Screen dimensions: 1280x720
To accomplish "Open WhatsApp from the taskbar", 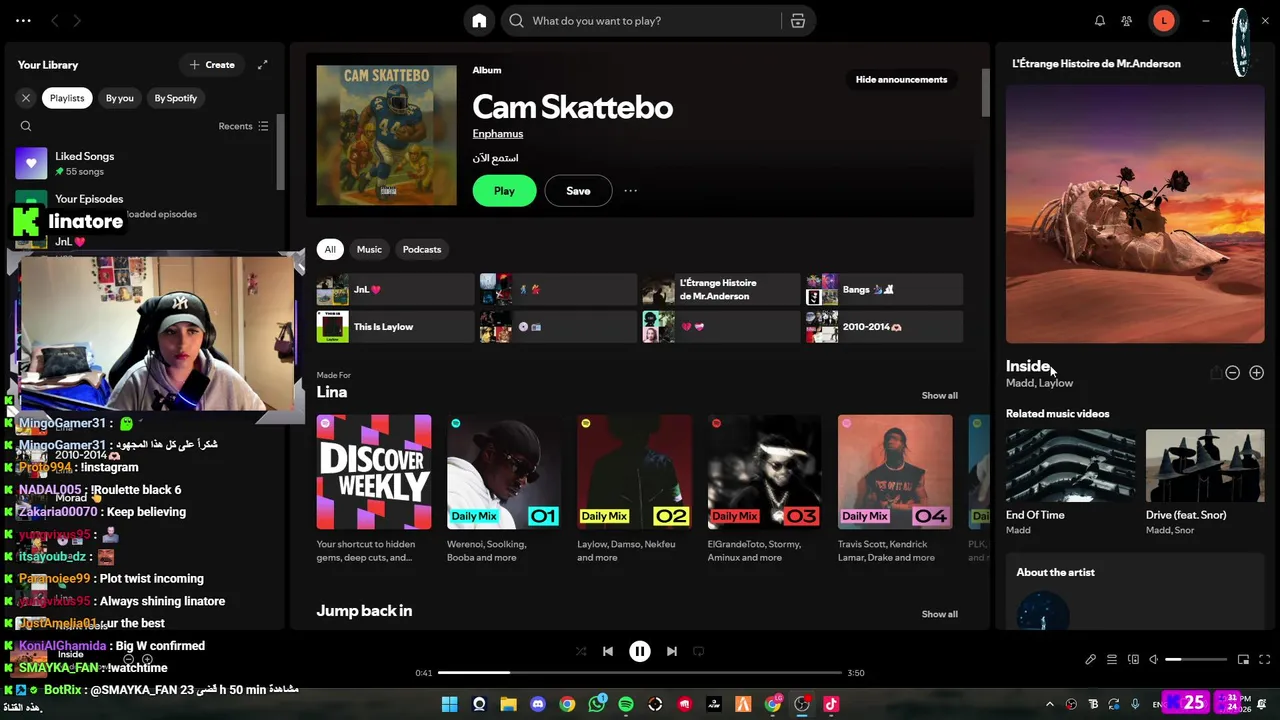I will pyautogui.click(x=597, y=704).
